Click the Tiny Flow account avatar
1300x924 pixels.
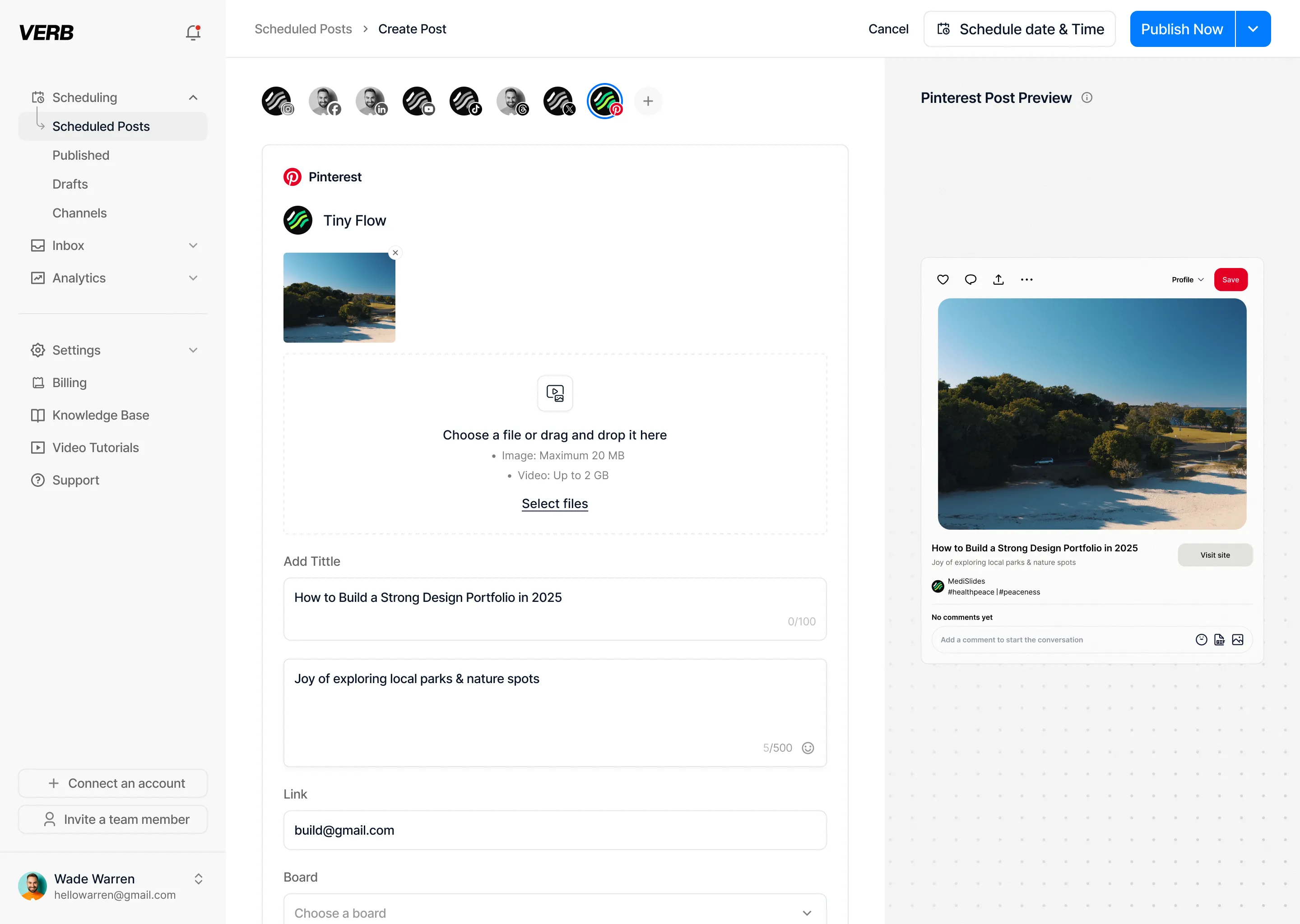click(x=297, y=220)
